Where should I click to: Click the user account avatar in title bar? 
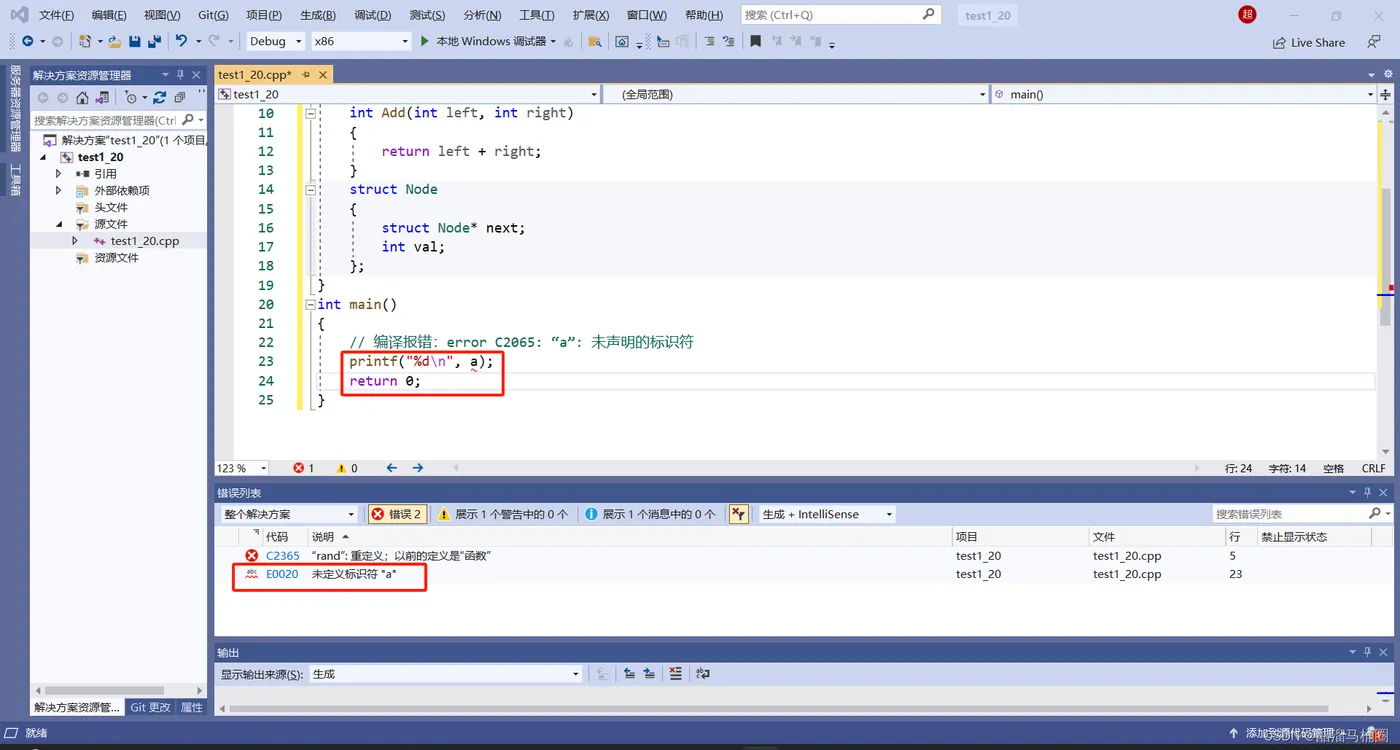point(1247,14)
